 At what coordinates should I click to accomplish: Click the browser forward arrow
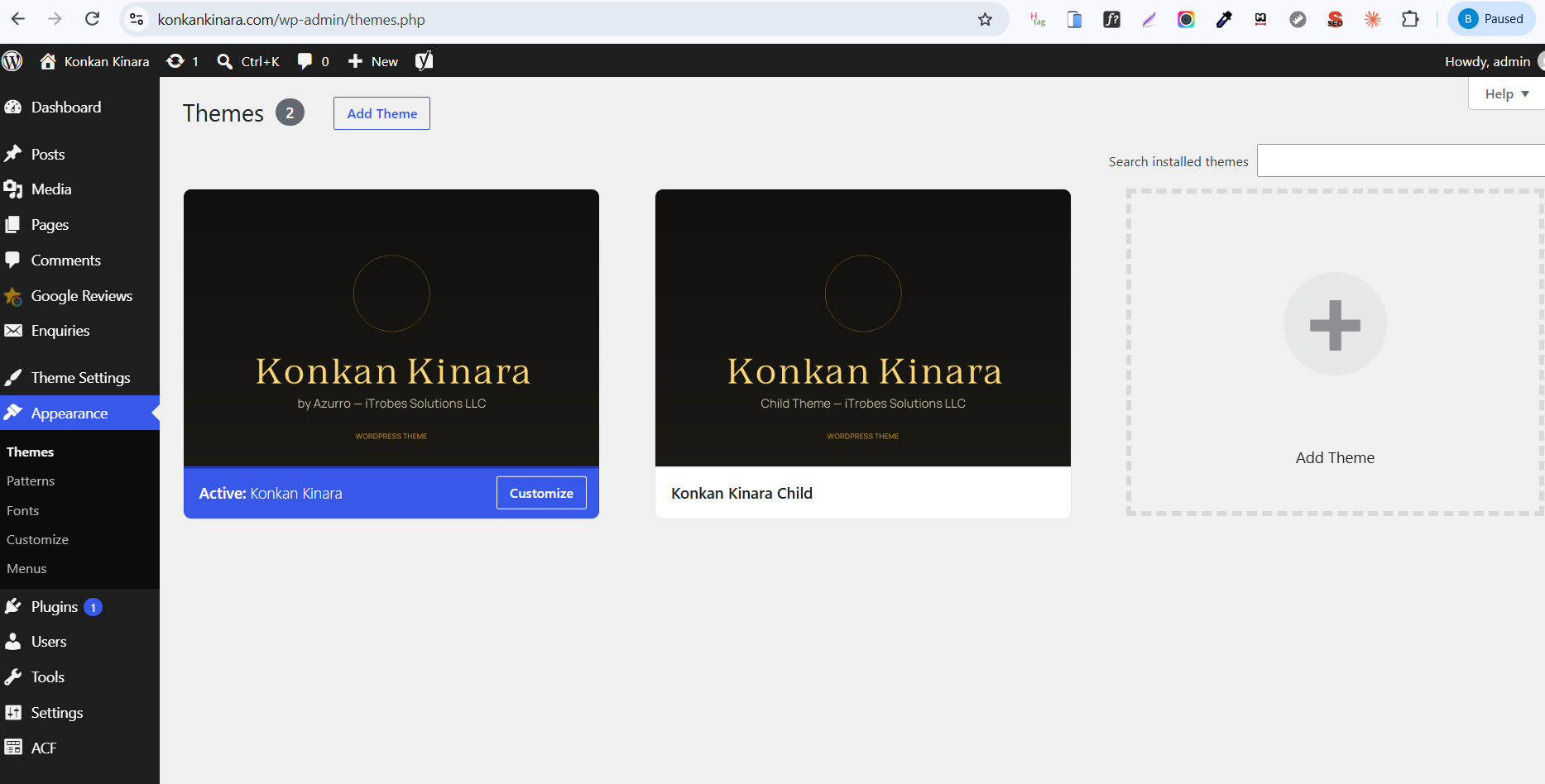55,19
